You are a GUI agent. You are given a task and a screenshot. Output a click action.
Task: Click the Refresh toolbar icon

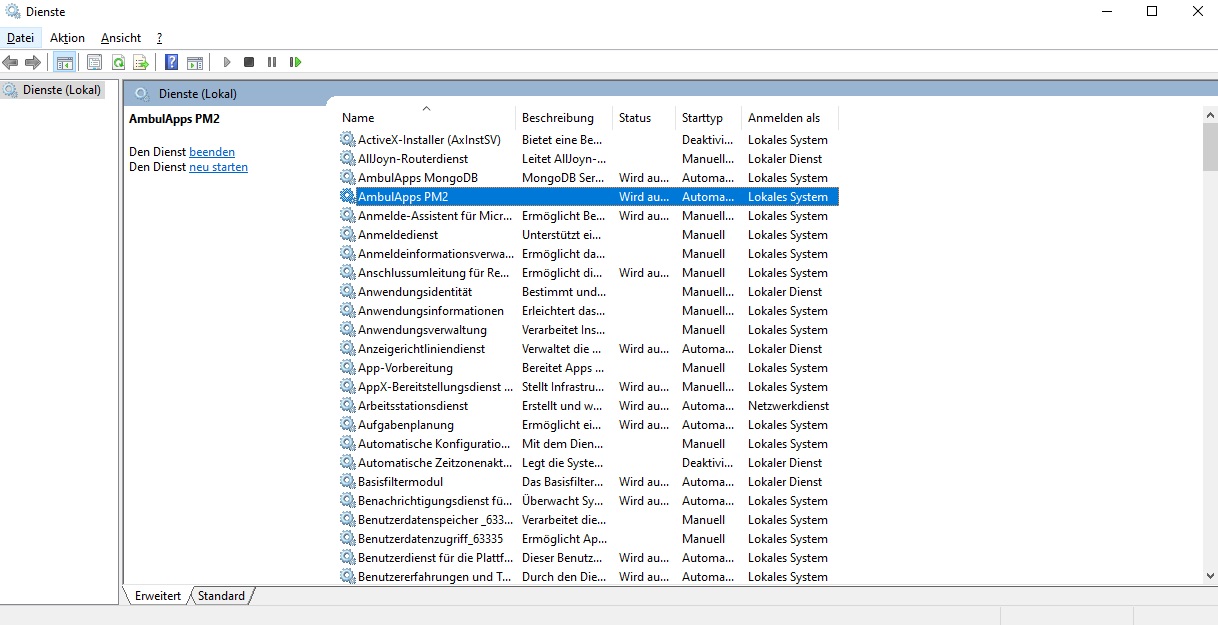(118, 62)
